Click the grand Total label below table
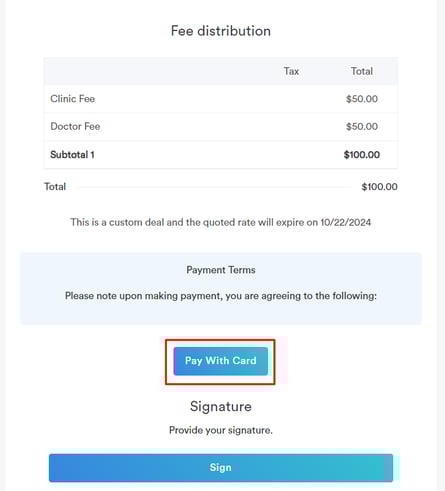This screenshot has height=491, width=445. click(55, 186)
